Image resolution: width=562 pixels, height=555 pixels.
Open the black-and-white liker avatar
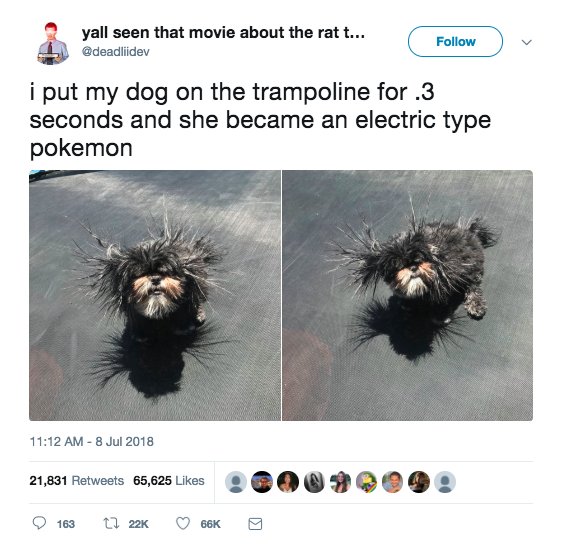pos(314,482)
